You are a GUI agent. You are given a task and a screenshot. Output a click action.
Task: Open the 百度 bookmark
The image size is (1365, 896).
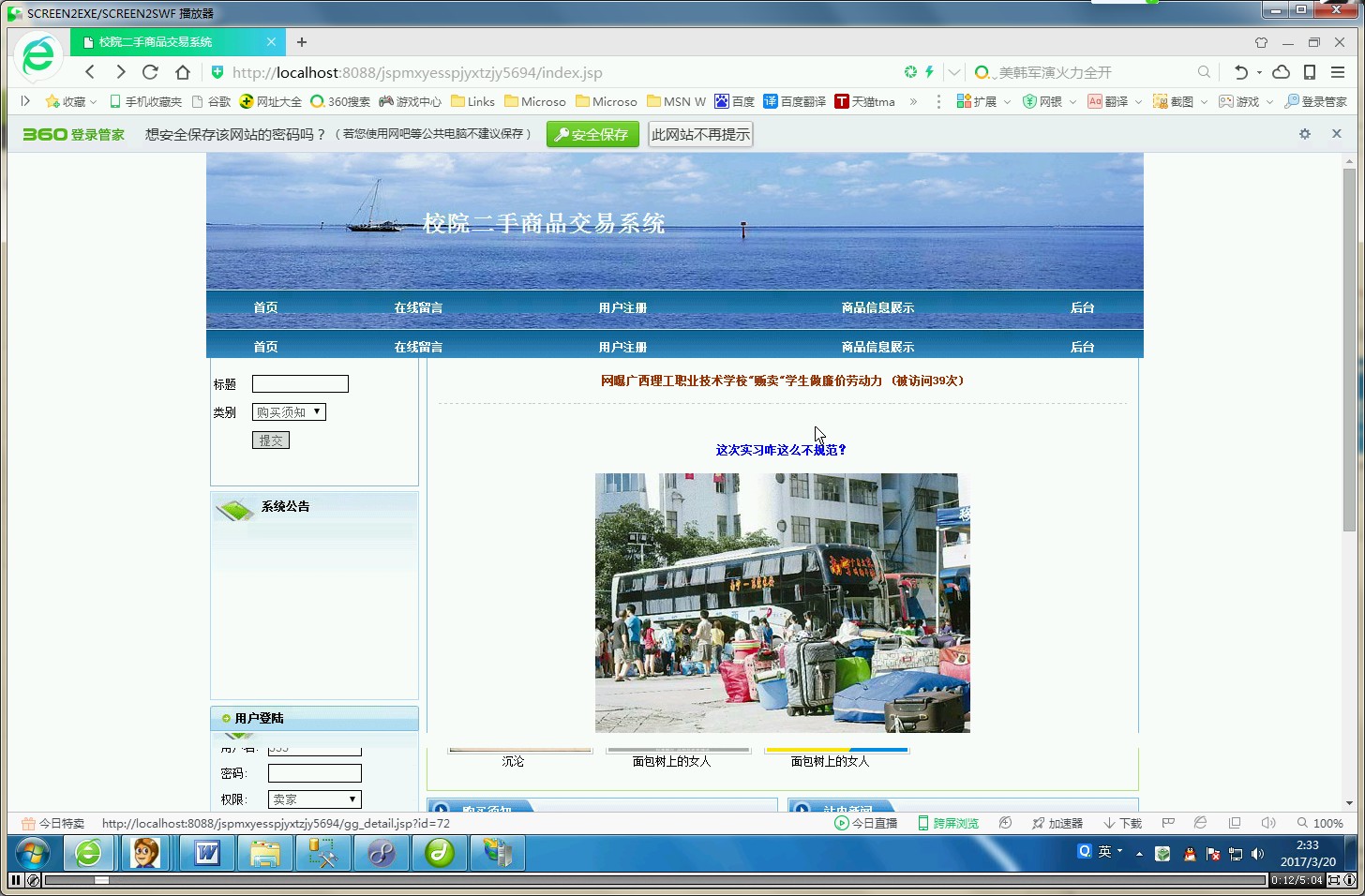[734, 101]
